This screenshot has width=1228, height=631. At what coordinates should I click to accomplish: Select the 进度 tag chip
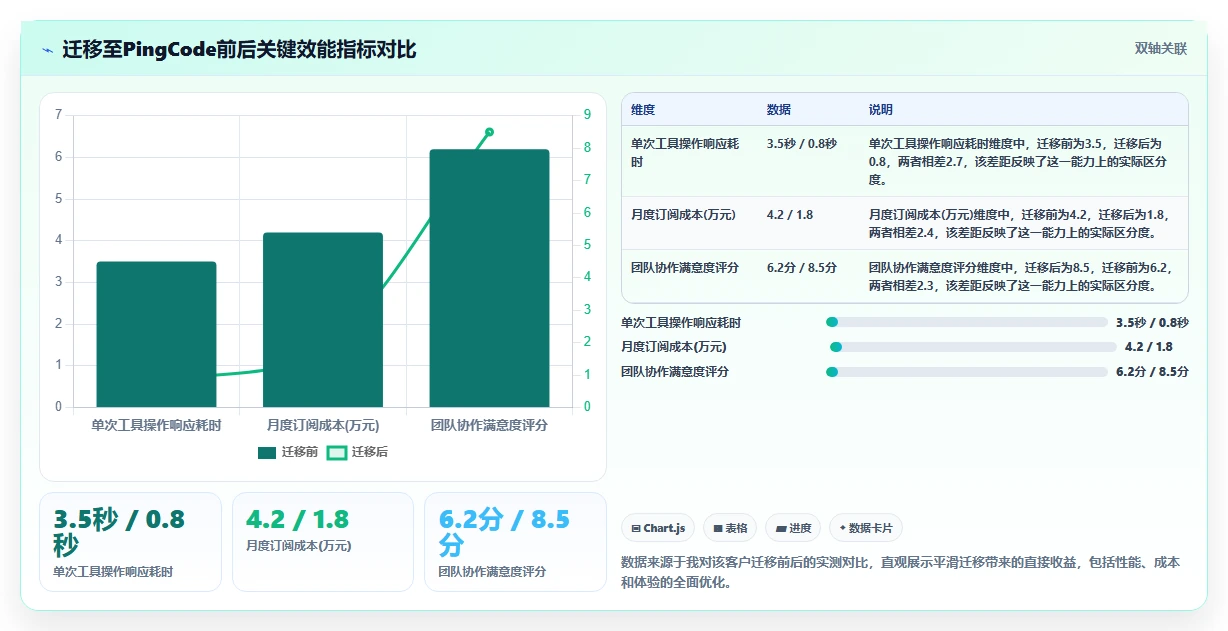point(793,528)
